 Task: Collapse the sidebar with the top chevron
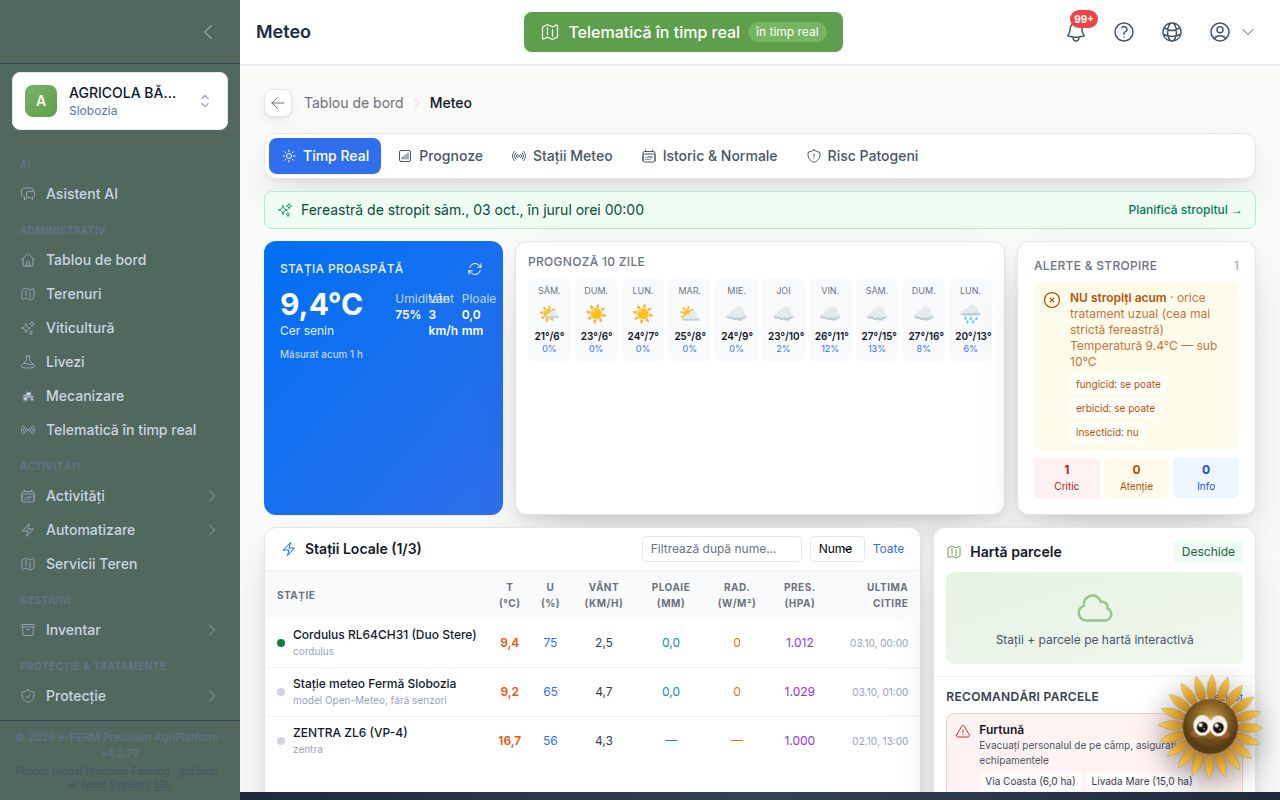pos(208,32)
